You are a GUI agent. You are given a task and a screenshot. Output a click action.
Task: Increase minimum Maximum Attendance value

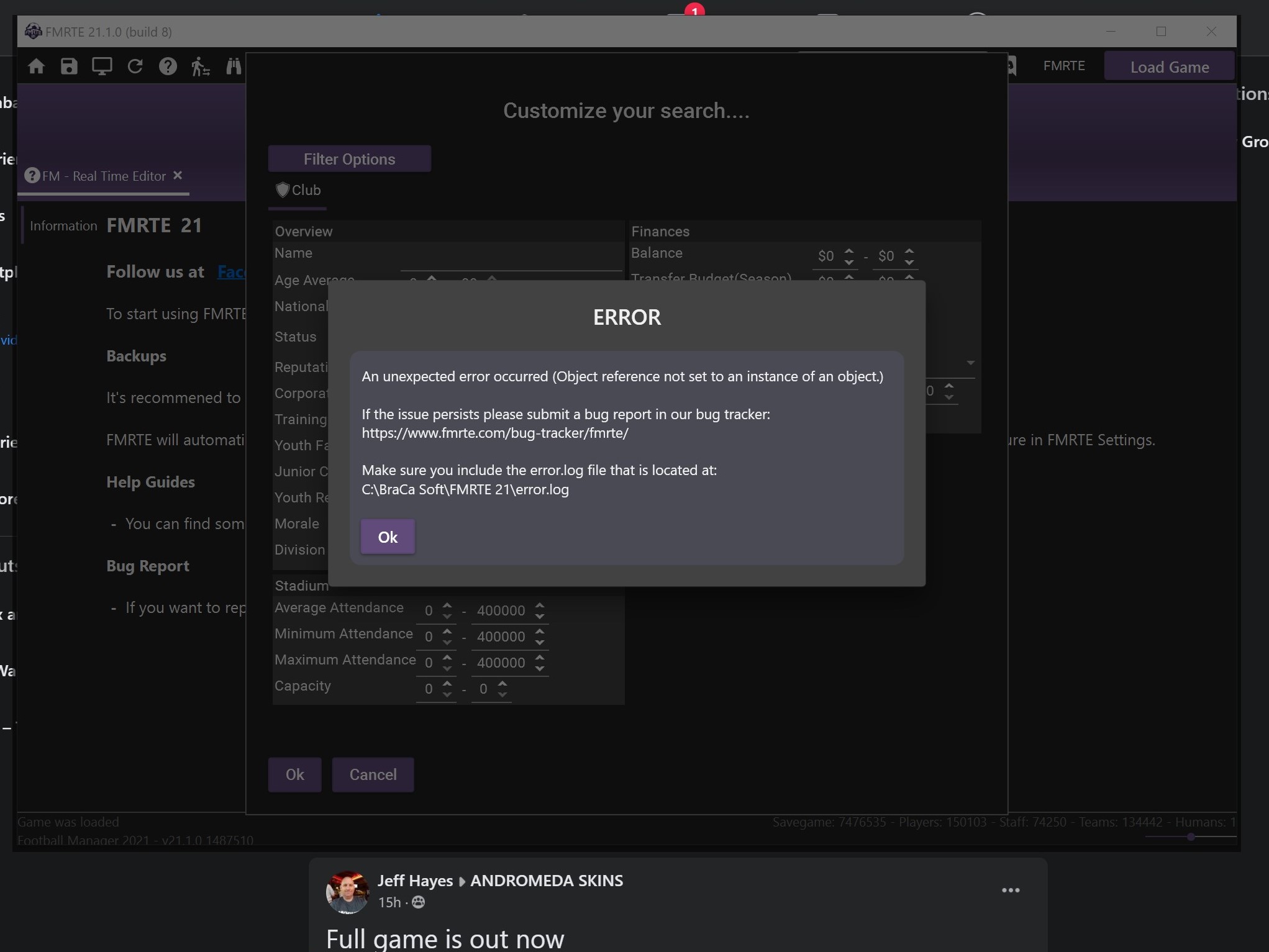(x=447, y=658)
